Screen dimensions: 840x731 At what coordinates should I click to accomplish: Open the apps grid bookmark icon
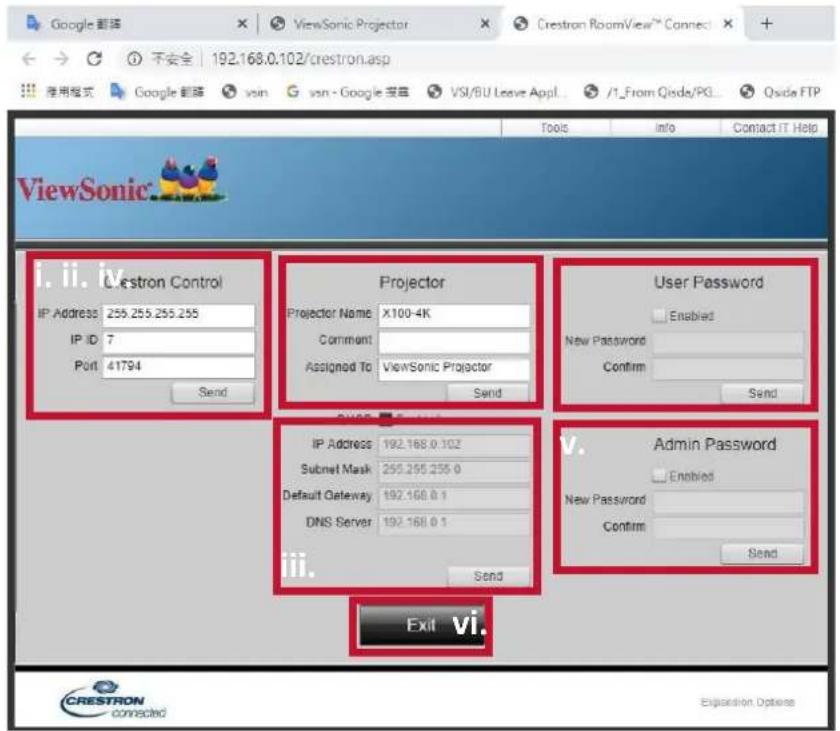pyautogui.click(x=28, y=92)
